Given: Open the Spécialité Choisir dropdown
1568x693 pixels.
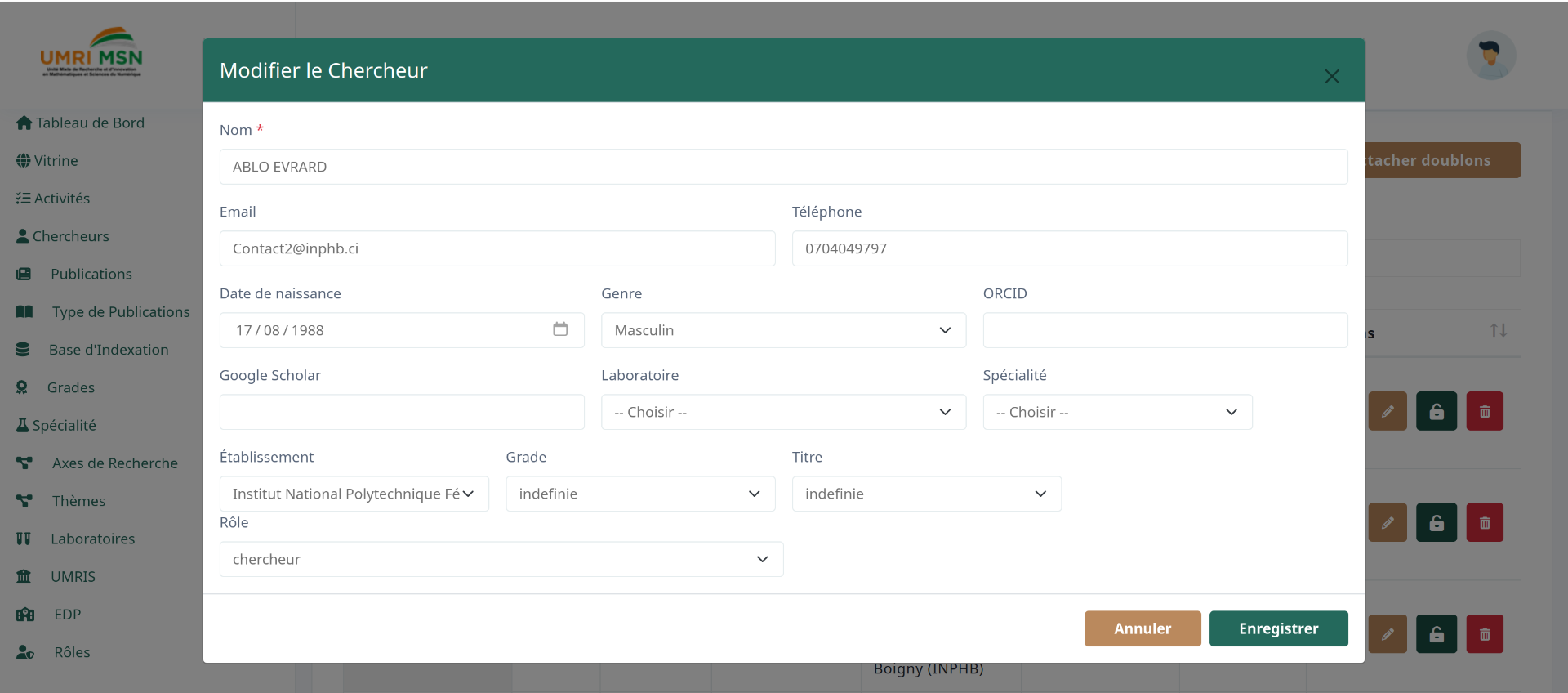Looking at the screenshot, I should tap(1117, 412).
